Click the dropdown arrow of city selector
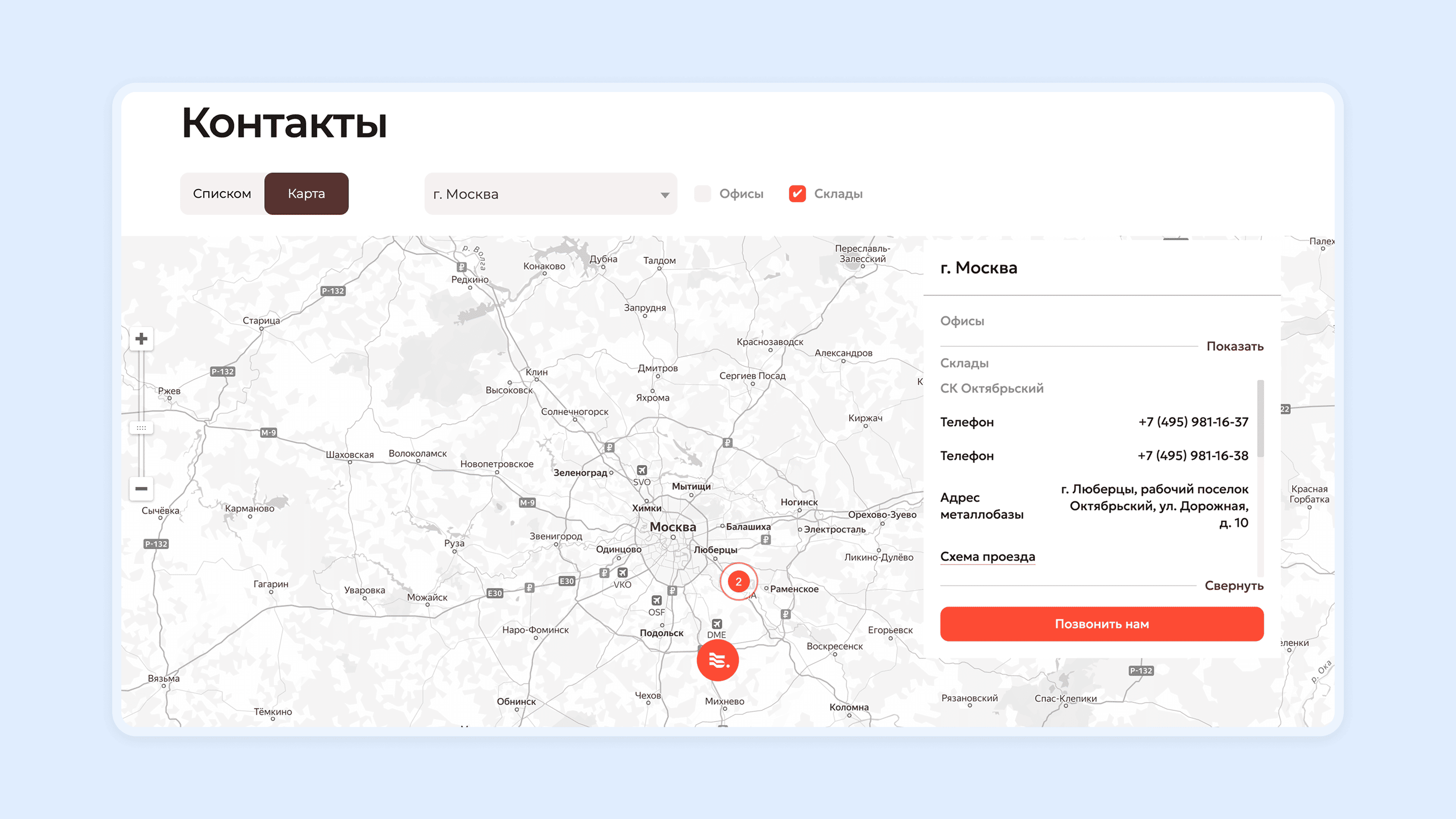Image resolution: width=1456 pixels, height=819 pixels. tap(665, 195)
